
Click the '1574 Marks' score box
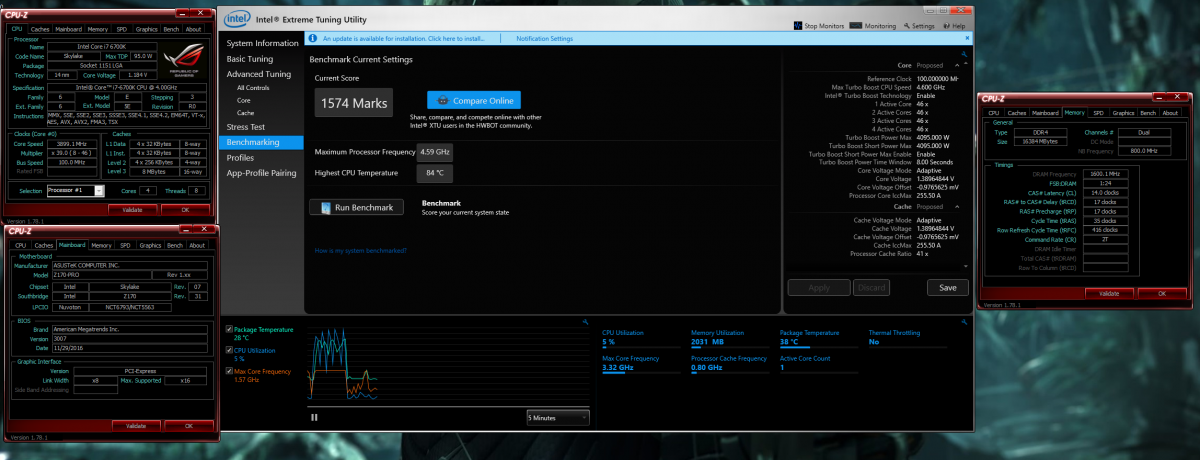pos(352,102)
